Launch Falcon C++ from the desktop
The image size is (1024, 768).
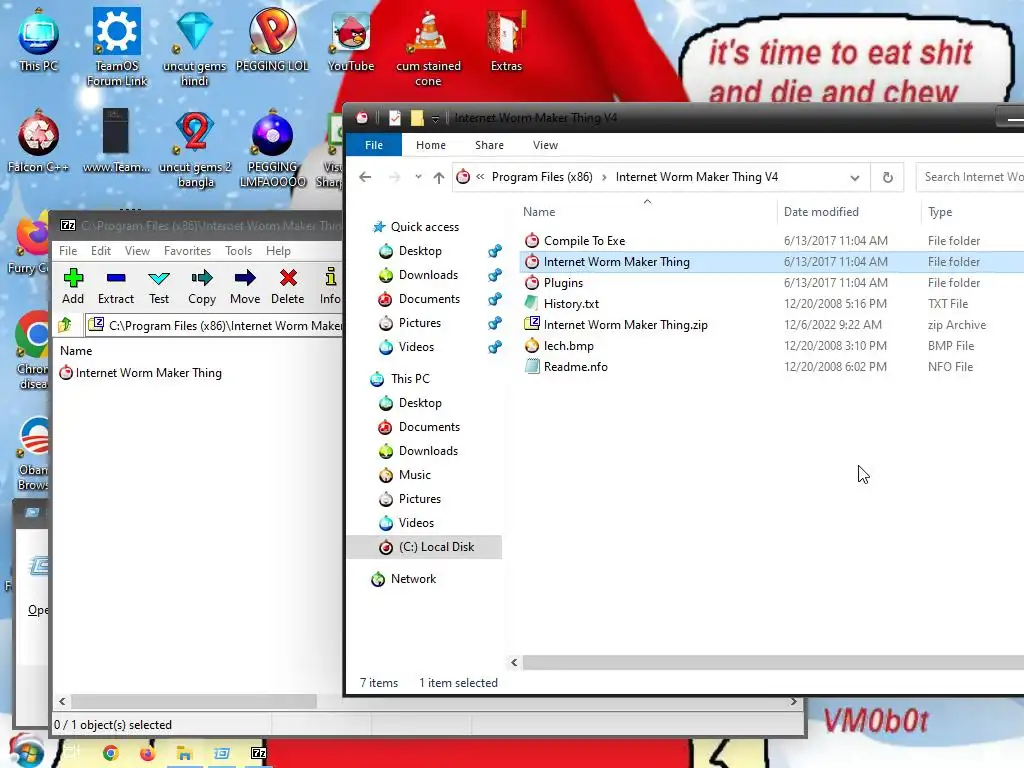pyautogui.click(x=39, y=142)
